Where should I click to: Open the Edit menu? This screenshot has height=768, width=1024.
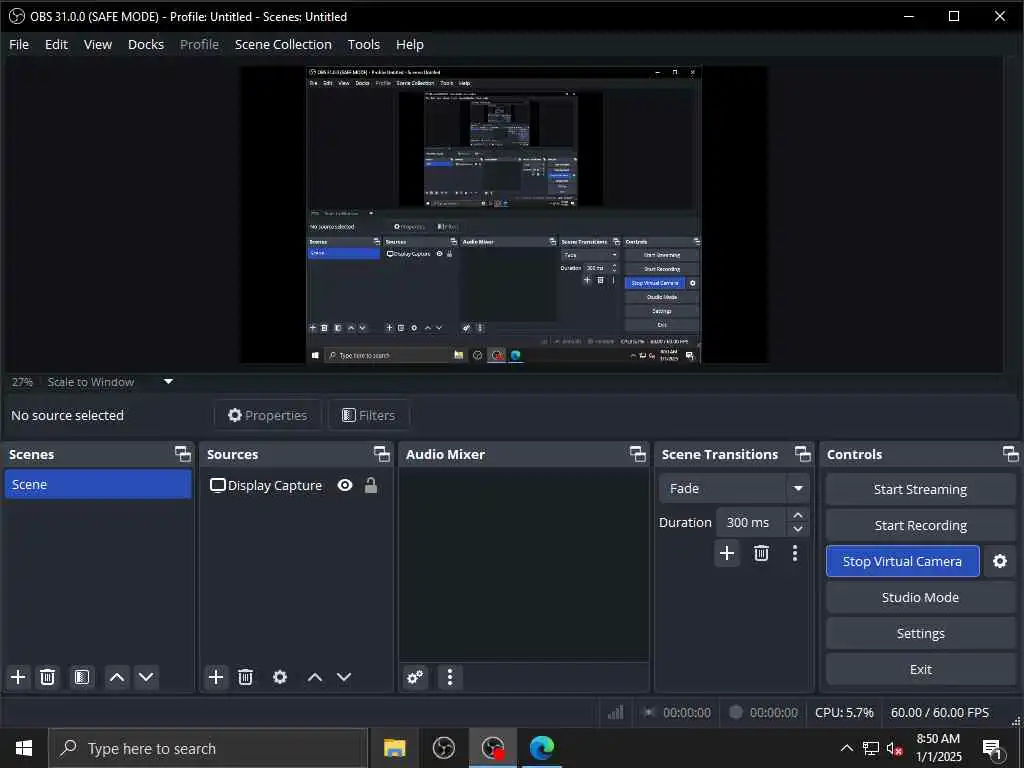pyautogui.click(x=56, y=44)
